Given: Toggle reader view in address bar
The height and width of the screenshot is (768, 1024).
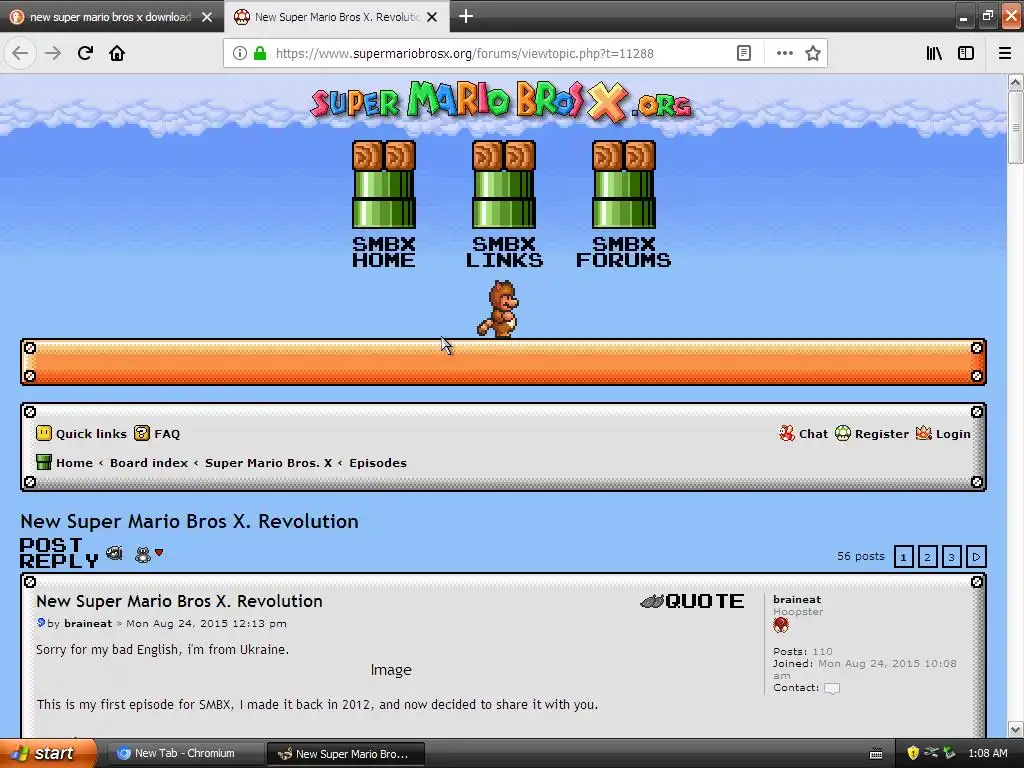Looking at the screenshot, I should tap(744, 53).
